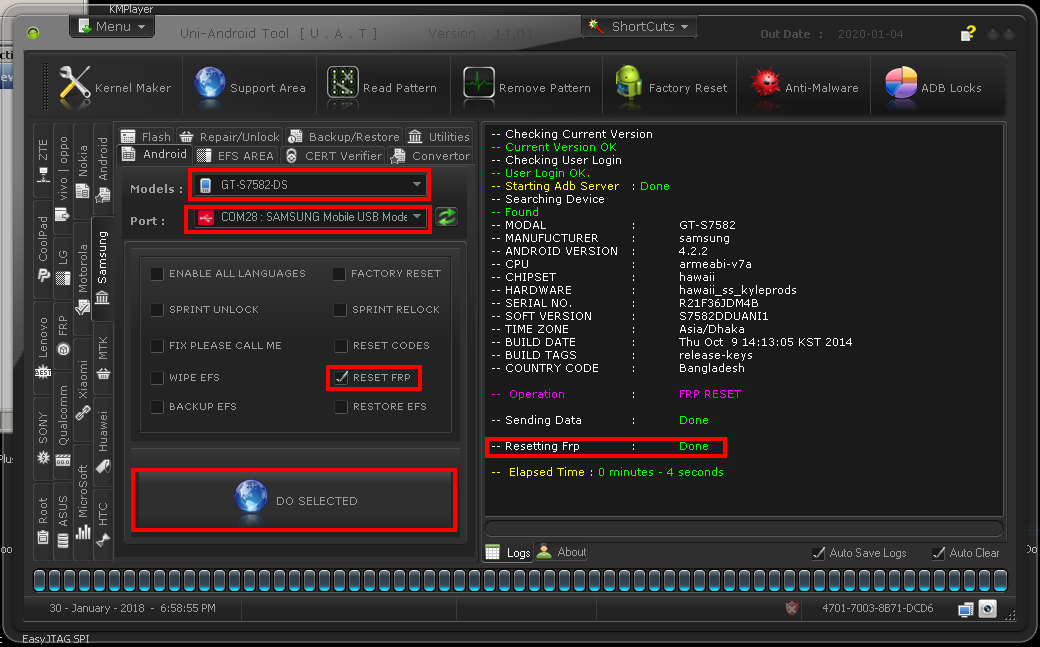Switch to the EFS AREA tab
The width and height of the screenshot is (1040, 647).
pyautogui.click(x=235, y=155)
